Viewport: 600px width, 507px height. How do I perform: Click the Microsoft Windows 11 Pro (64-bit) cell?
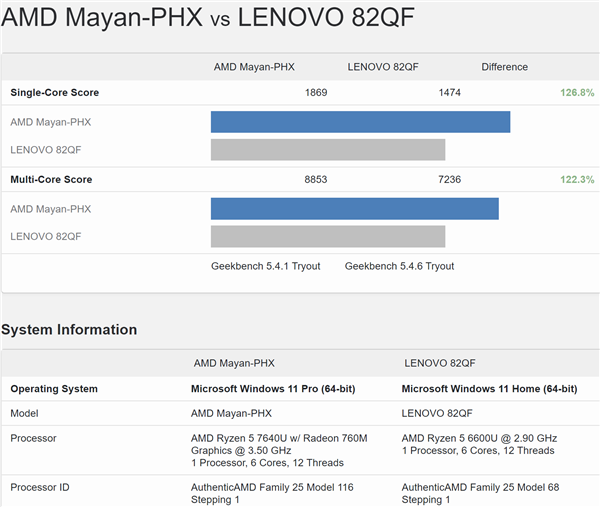(x=273, y=389)
